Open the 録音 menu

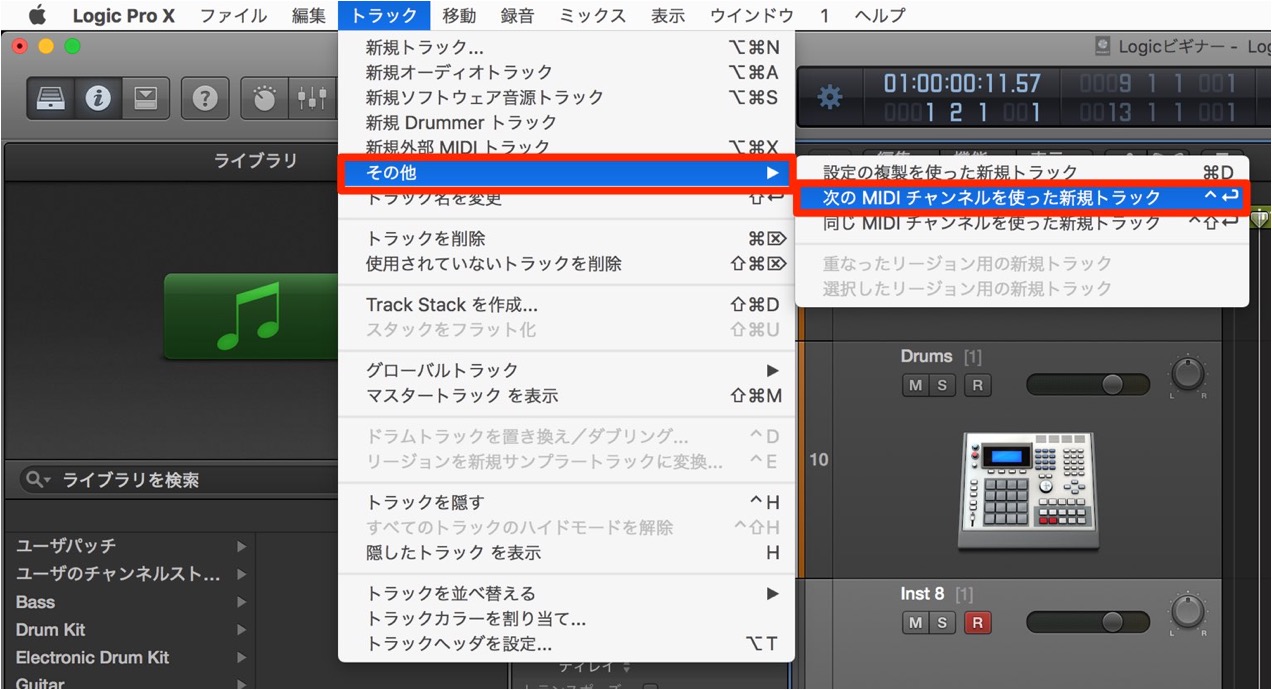(x=517, y=15)
